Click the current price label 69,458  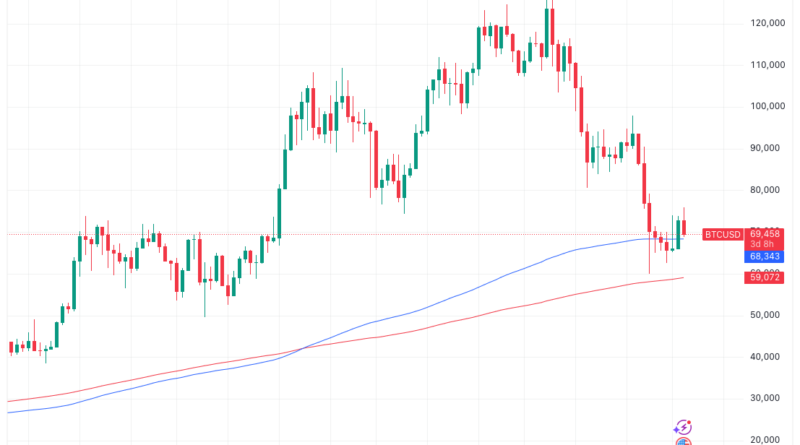coord(765,233)
